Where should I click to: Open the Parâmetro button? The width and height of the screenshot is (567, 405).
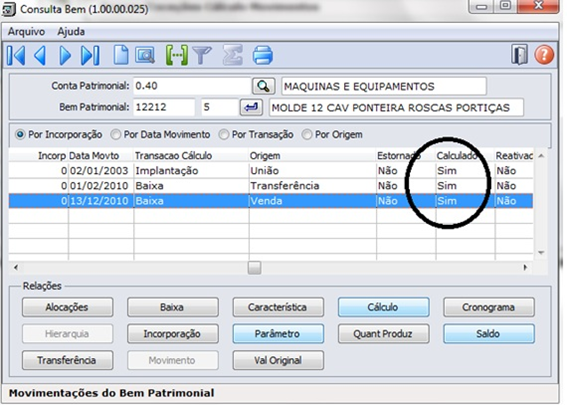[x=278, y=334]
